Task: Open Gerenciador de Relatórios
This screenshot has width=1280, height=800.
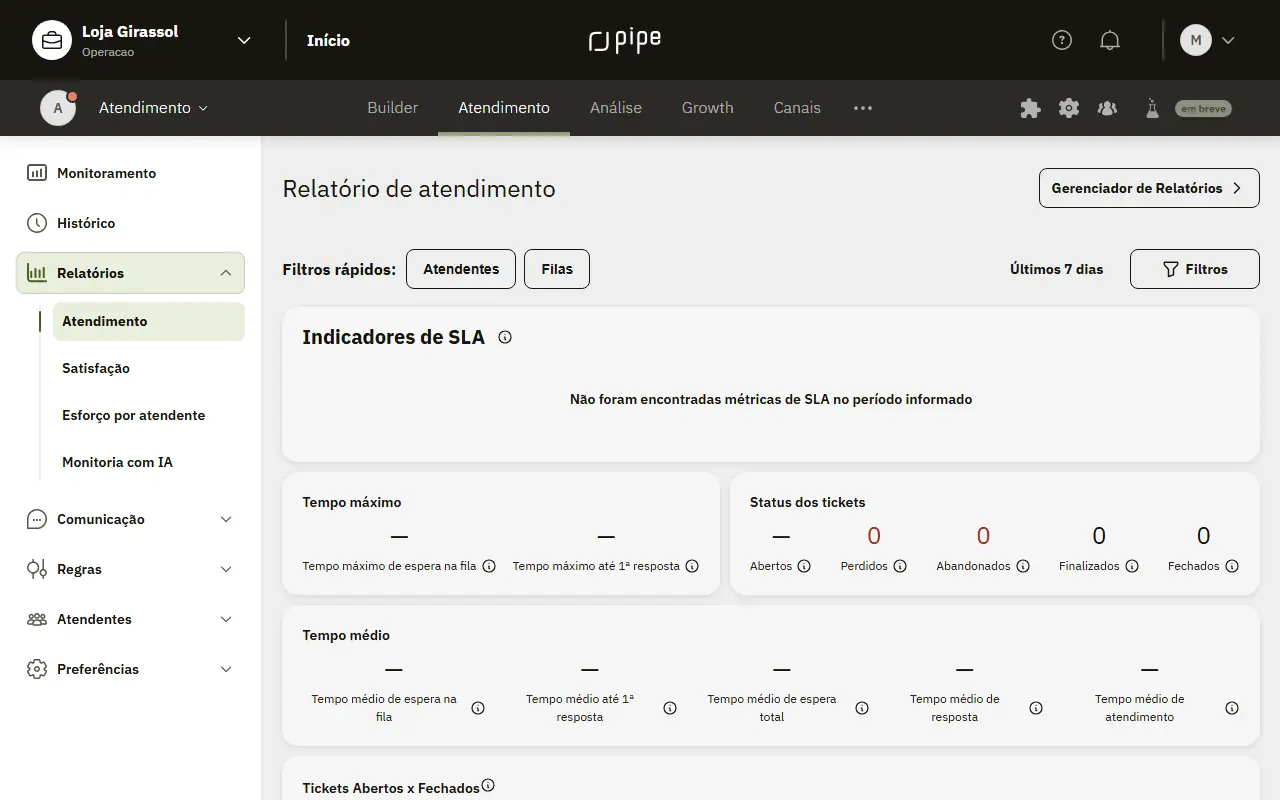Action: [1149, 188]
